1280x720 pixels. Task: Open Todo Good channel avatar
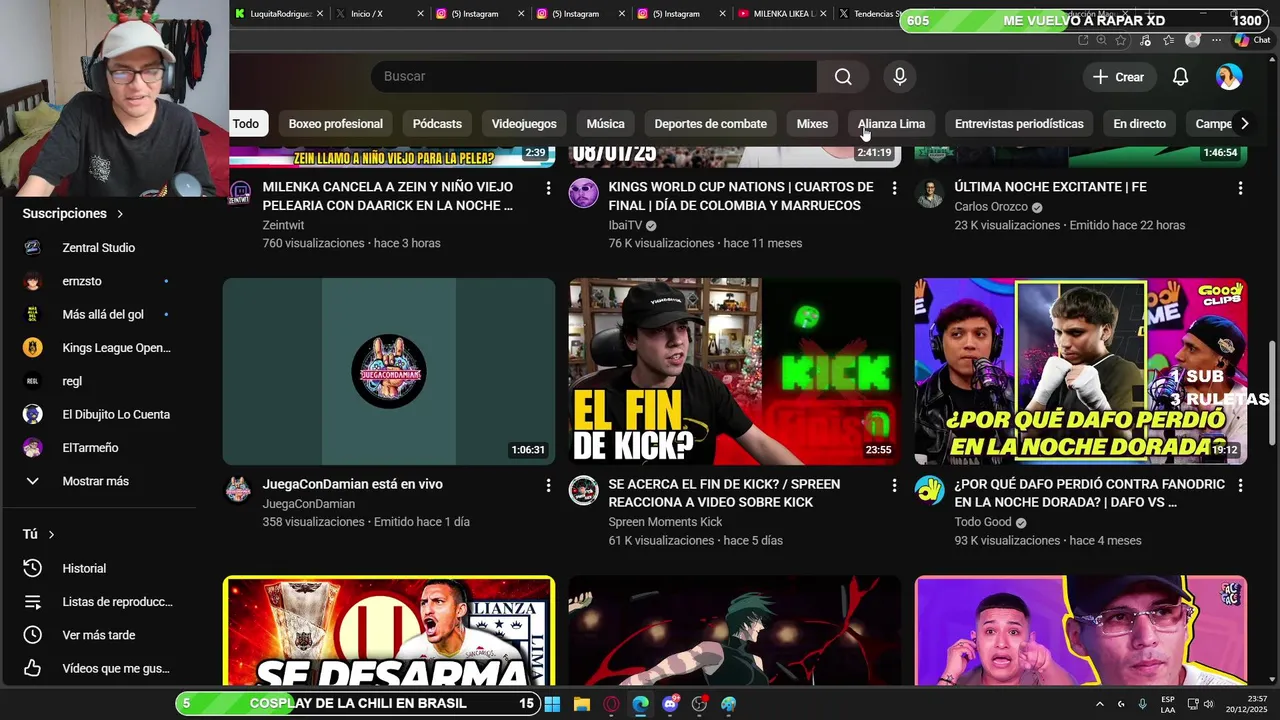[930, 490]
